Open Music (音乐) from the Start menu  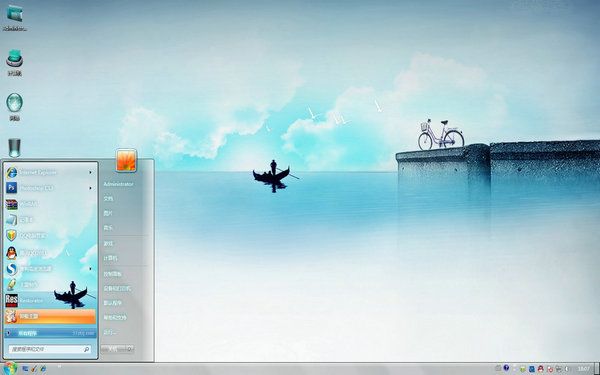tap(108, 228)
